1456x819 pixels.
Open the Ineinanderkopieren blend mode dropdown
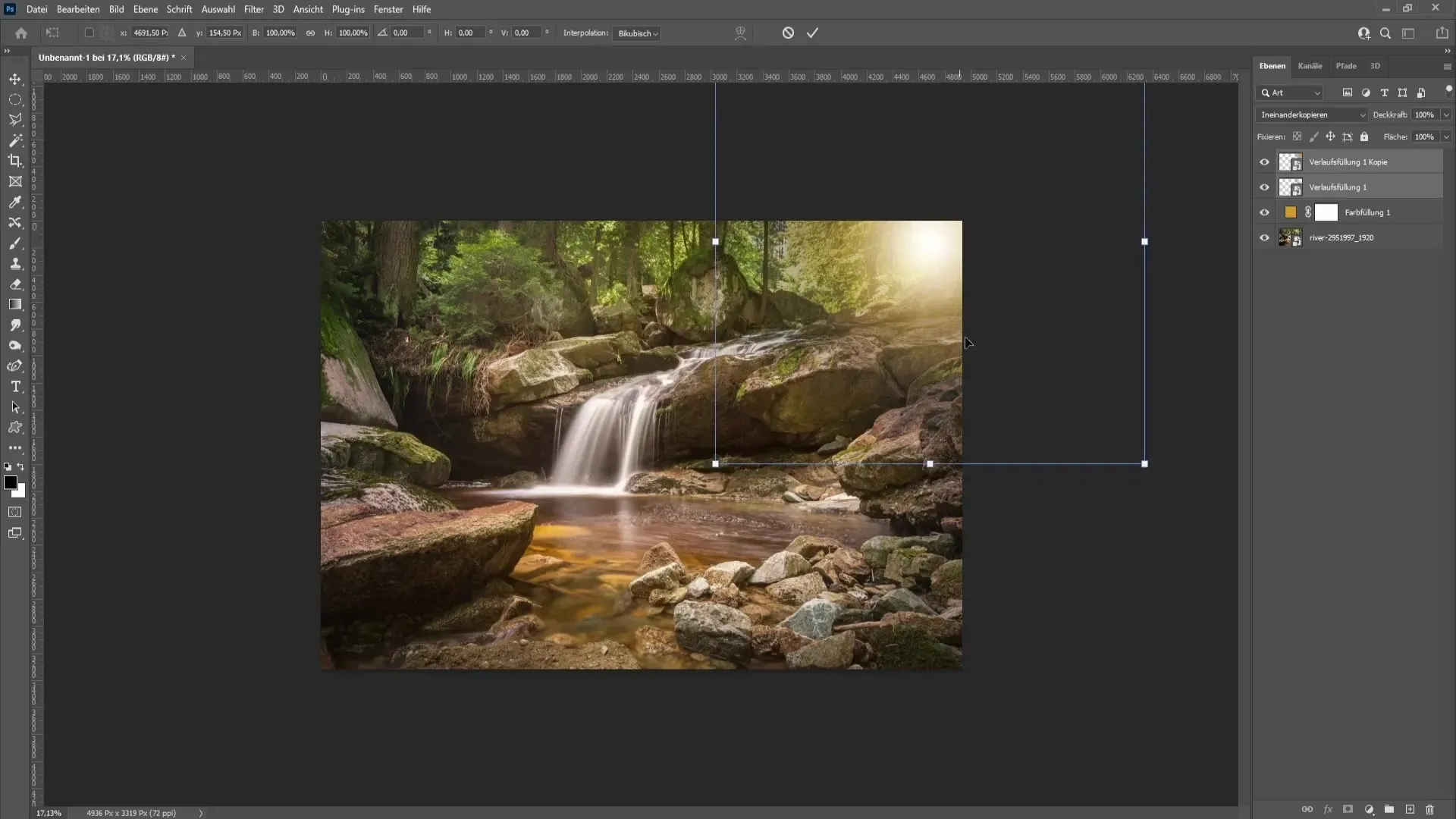pyautogui.click(x=1311, y=115)
